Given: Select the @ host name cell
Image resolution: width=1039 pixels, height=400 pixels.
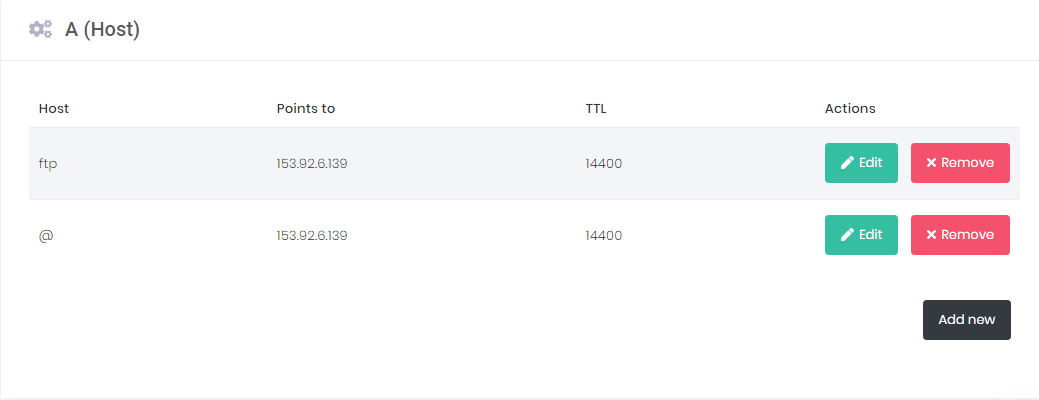Looking at the screenshot, I should (x=46, y=235).
